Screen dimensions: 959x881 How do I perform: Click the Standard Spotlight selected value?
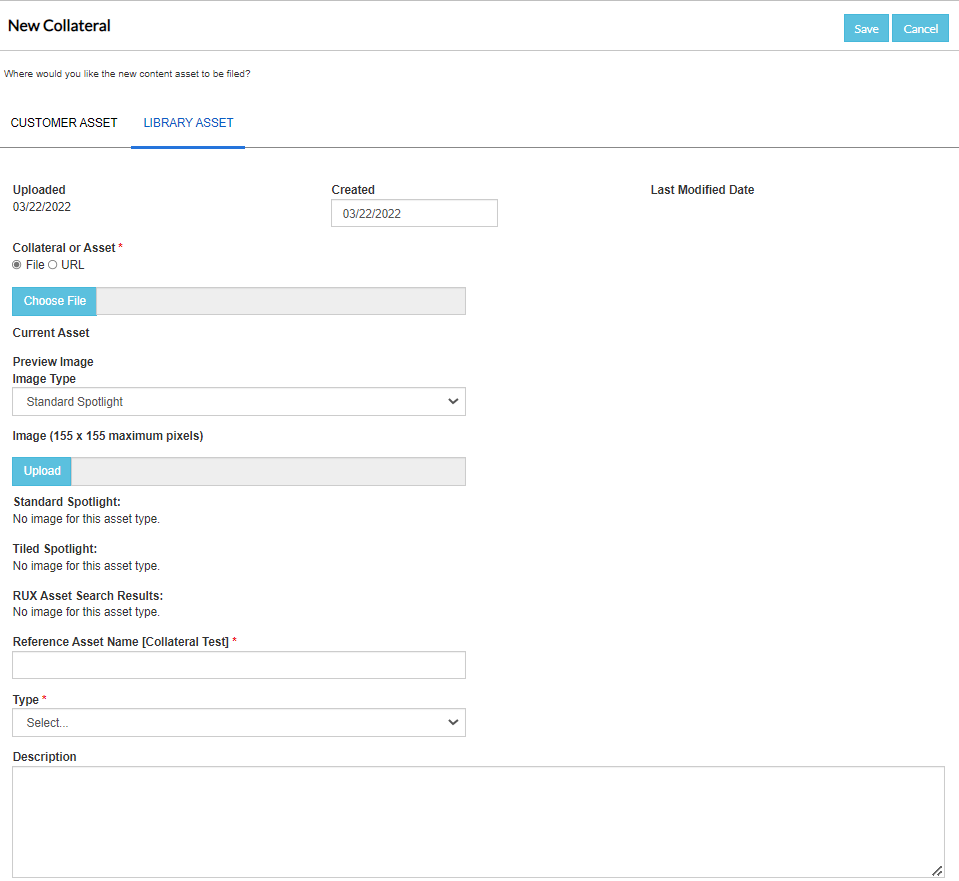tap(75, 402)
